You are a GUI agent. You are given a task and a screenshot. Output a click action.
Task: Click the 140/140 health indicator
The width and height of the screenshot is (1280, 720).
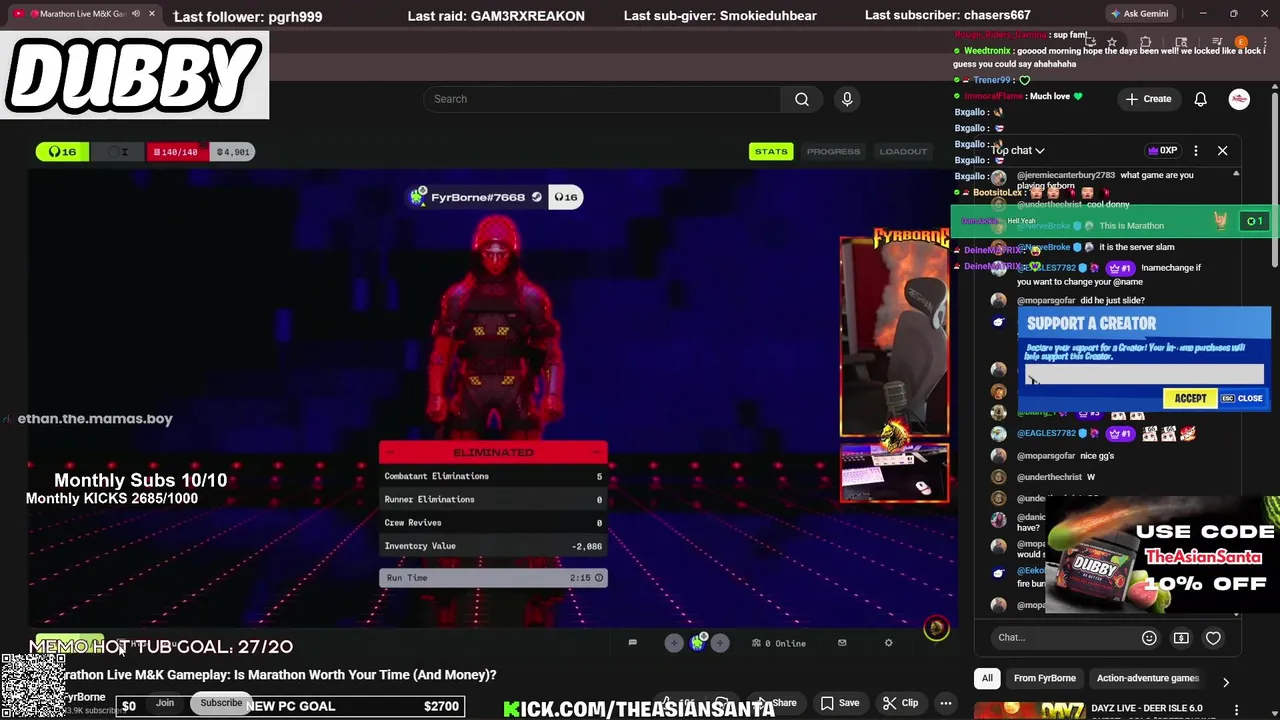tap(176, 152)
